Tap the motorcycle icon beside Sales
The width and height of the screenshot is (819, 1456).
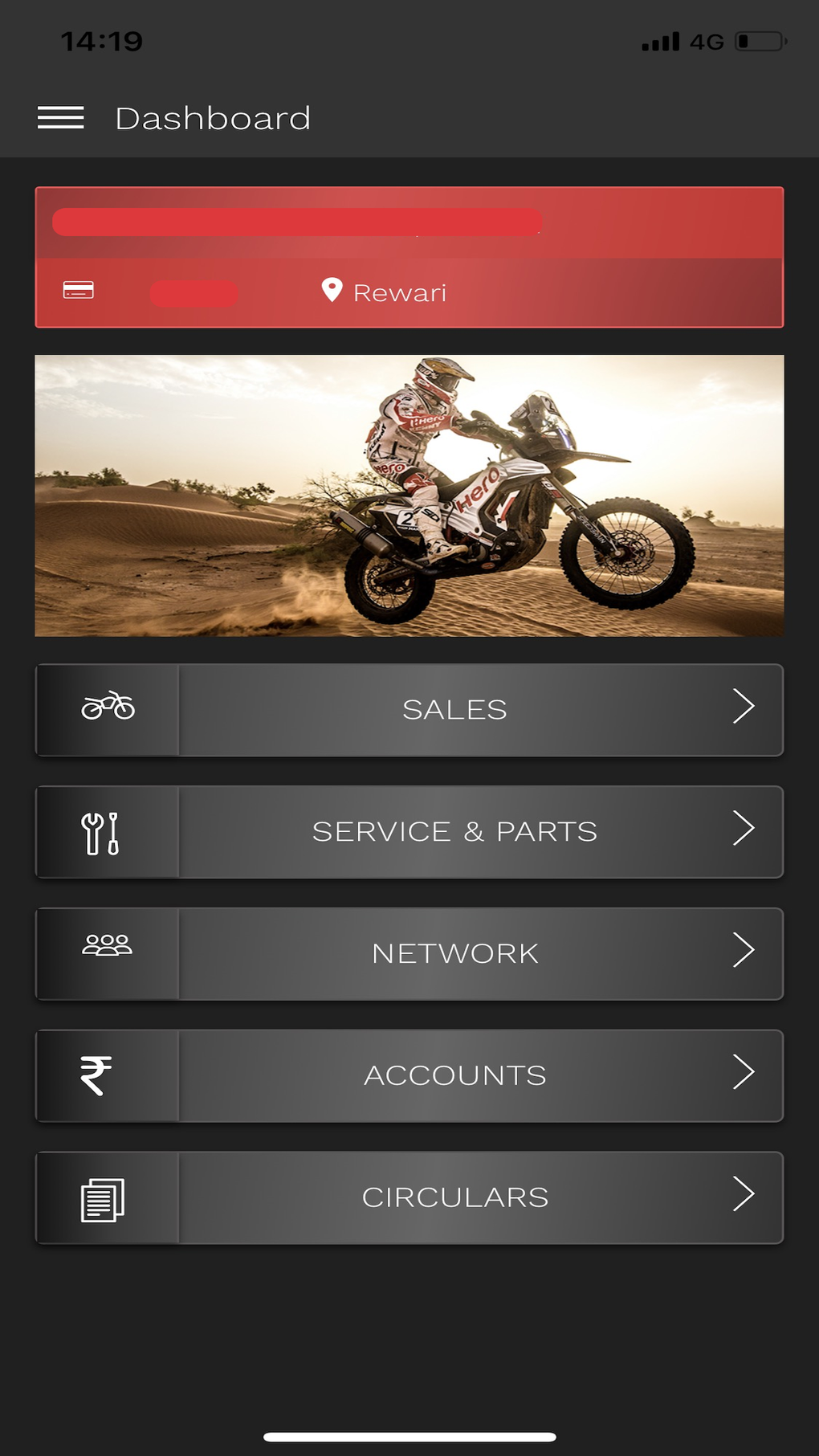click(x=108, y=706)
